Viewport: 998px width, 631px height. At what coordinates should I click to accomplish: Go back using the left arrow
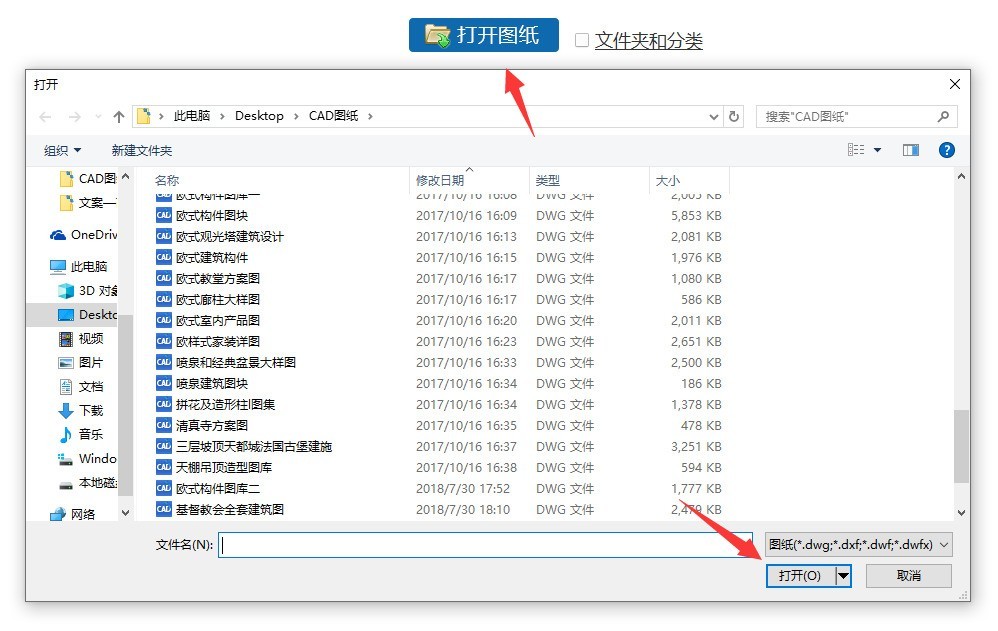pos(45,117)
